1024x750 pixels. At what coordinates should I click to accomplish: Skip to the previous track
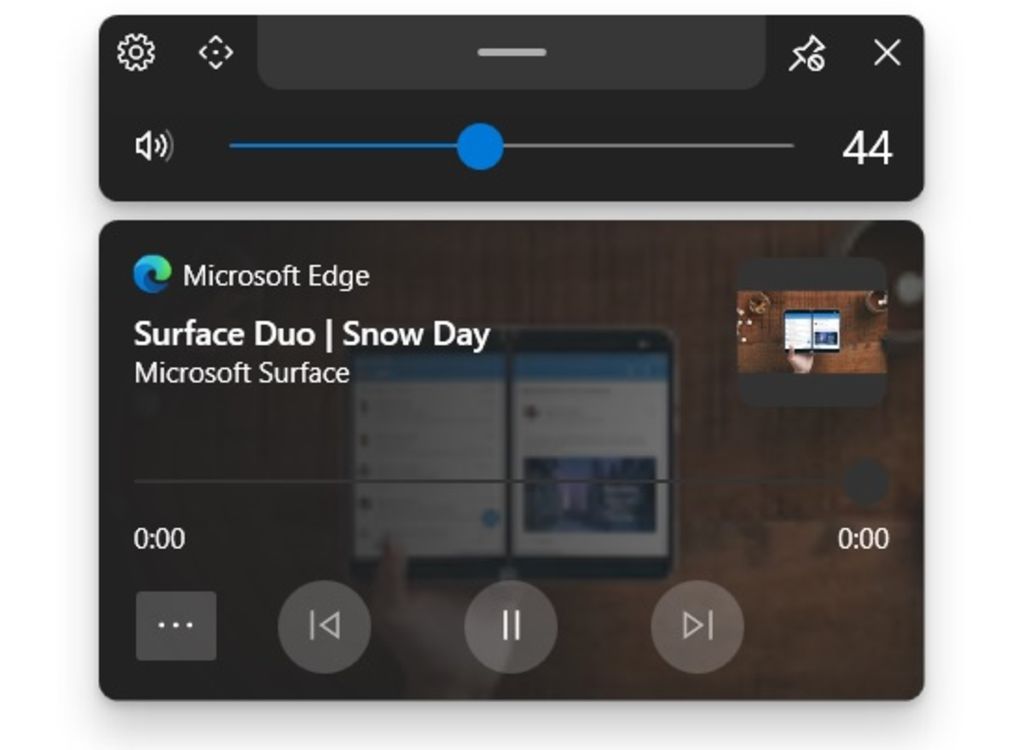pos(324,626)
